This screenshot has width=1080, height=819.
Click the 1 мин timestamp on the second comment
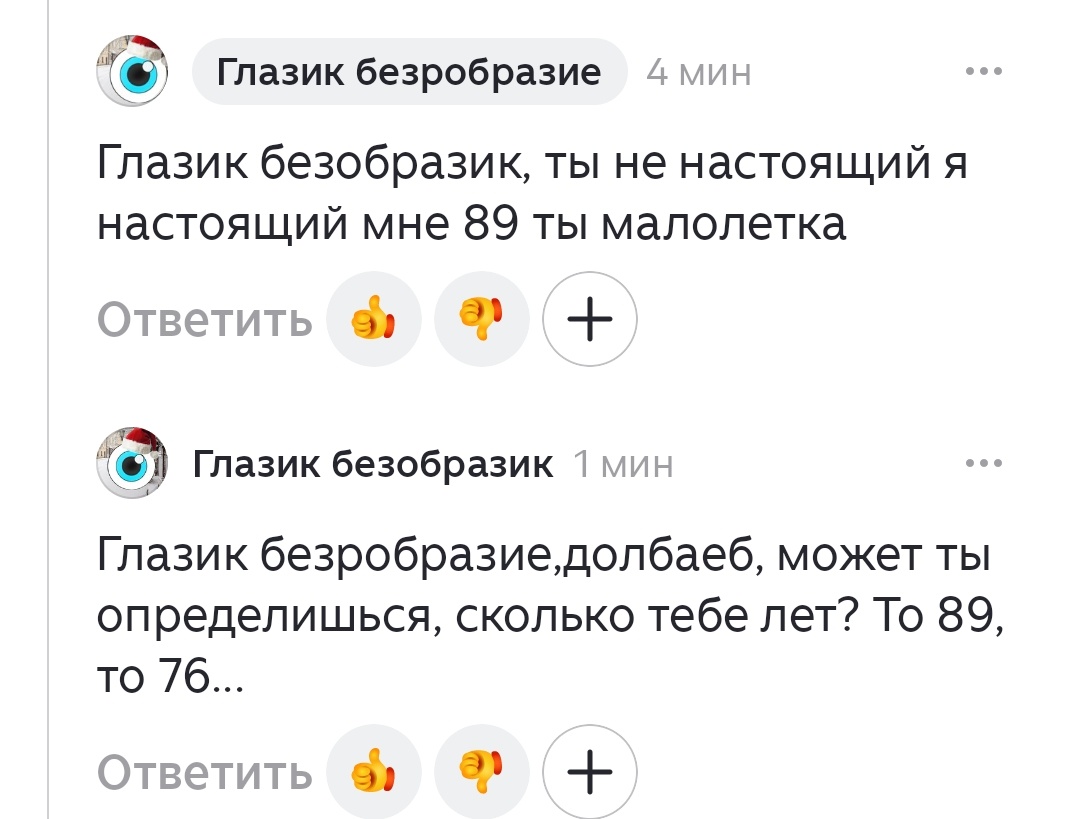click(x=623, y=463)
